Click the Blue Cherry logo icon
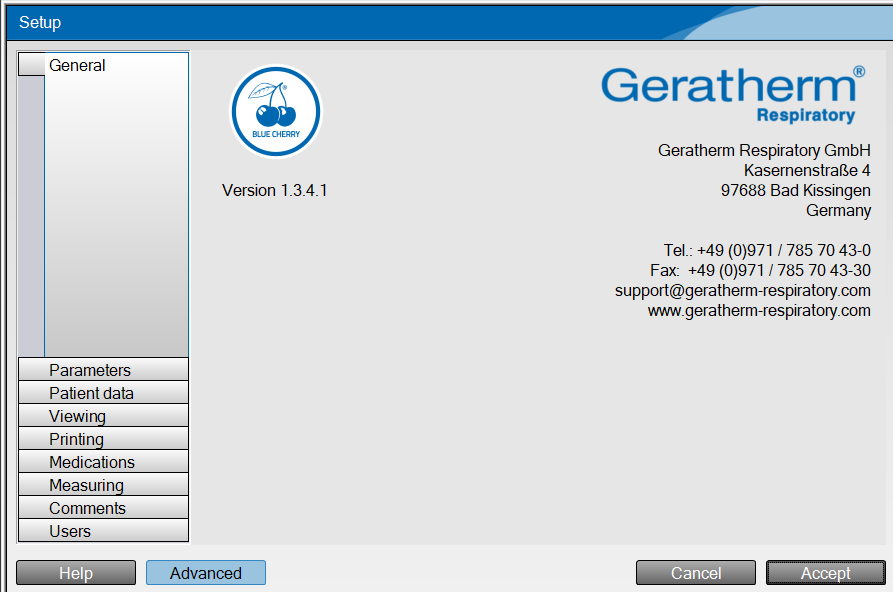The height and width of the screenshot is (592, 893). click(276, 111)
